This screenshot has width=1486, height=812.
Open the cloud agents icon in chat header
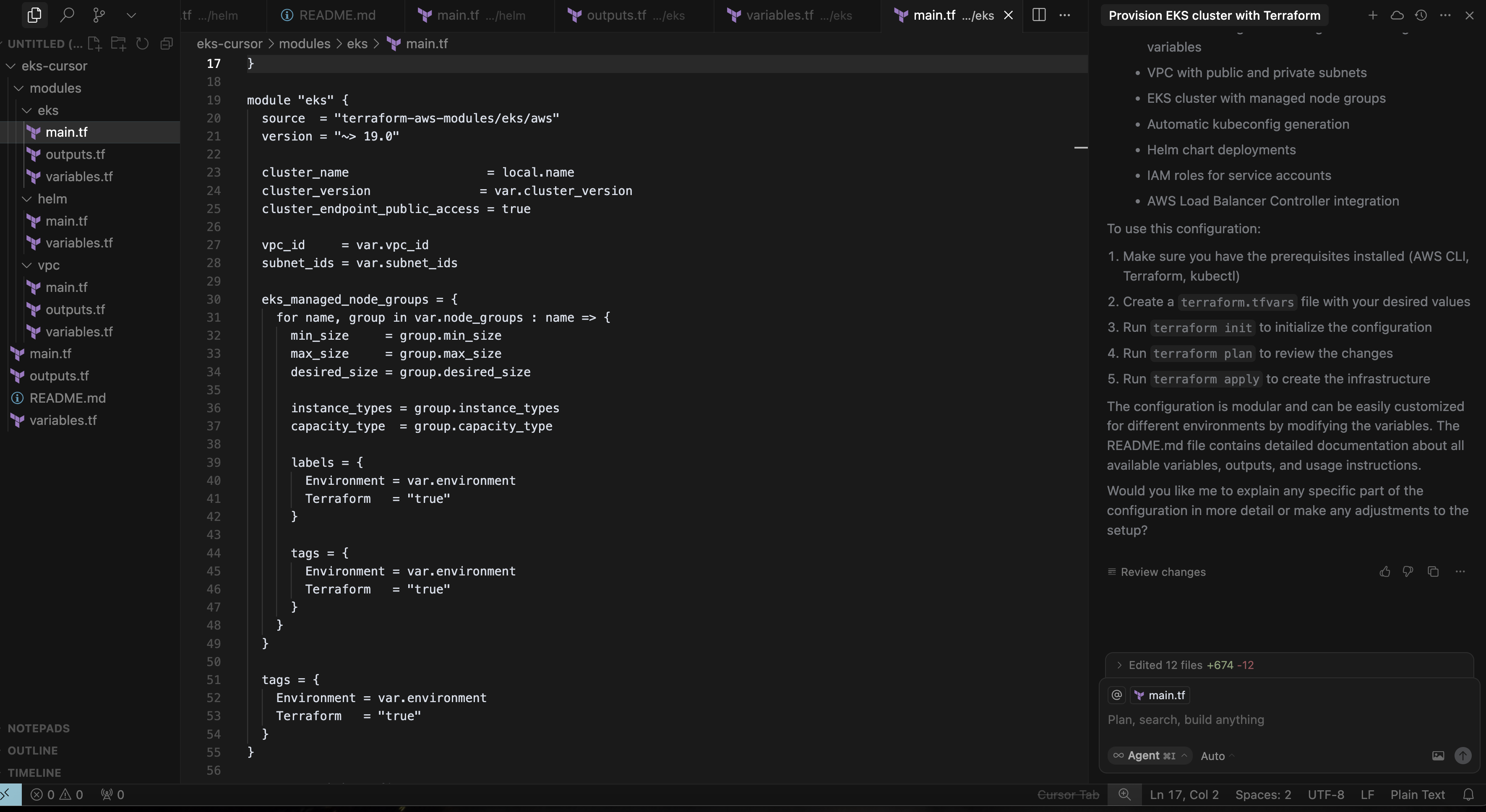coord(1397,16)
